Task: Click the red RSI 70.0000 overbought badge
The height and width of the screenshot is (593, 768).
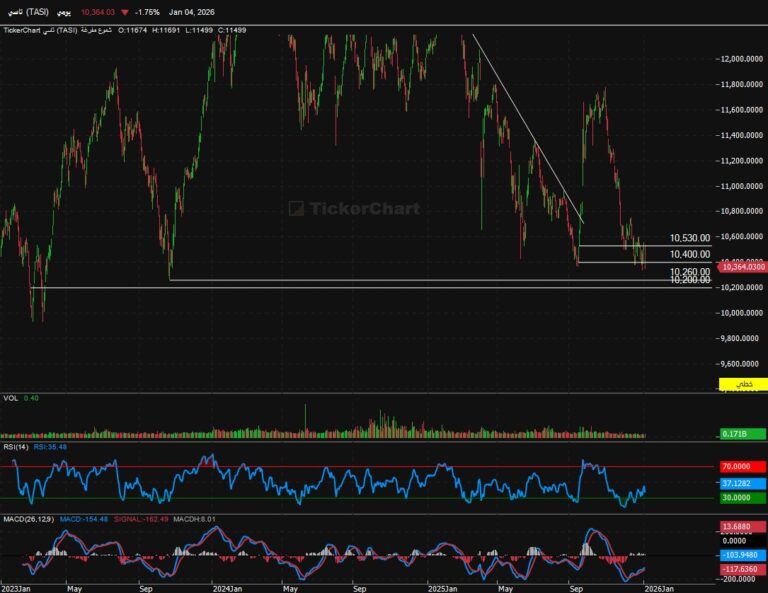Action: click(x=742, y=466)
